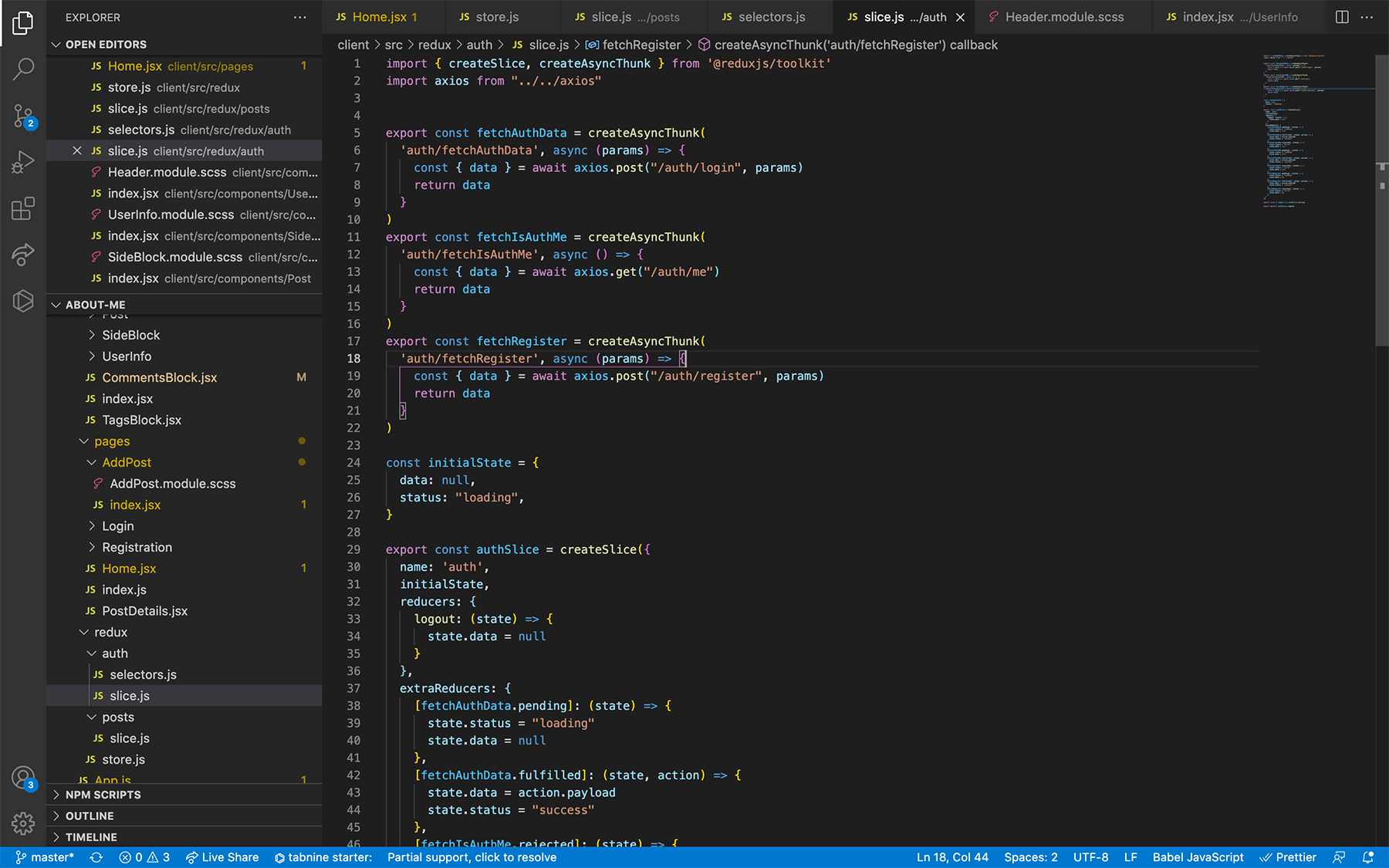The width and height of the screenshot is (1389, 868).
Task: Open editor more actions ellipsis
Action: coord(1367,17)
